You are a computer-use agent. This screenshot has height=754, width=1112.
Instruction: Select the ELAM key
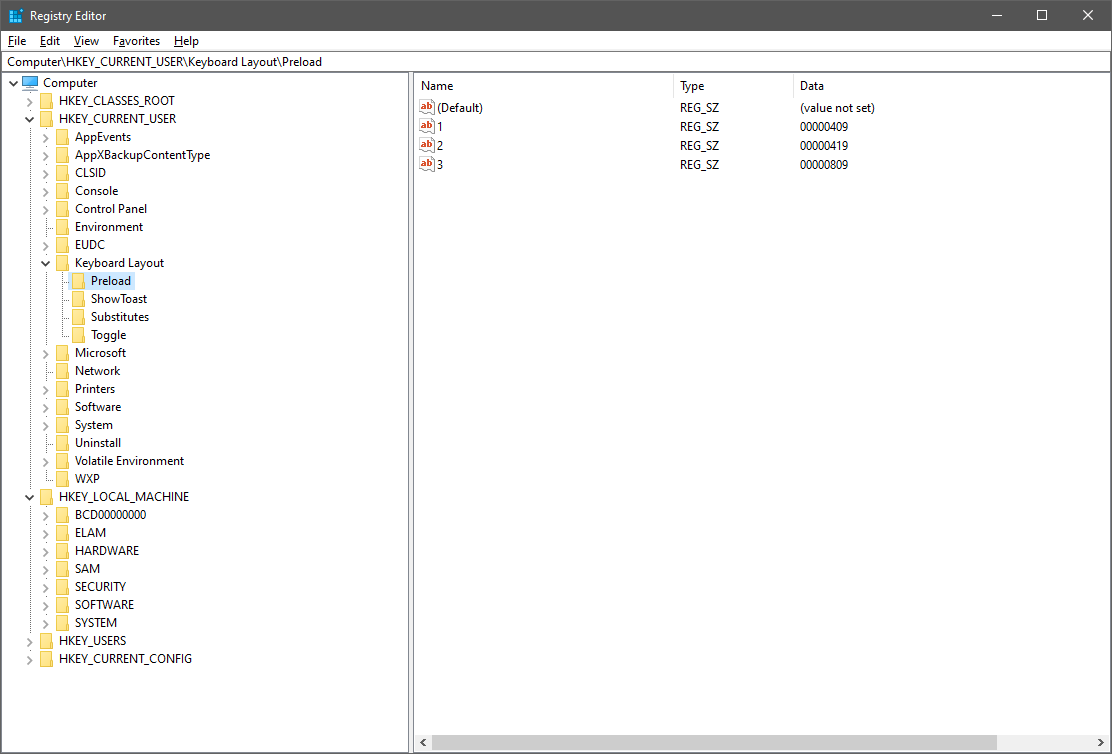coord(91,533)
